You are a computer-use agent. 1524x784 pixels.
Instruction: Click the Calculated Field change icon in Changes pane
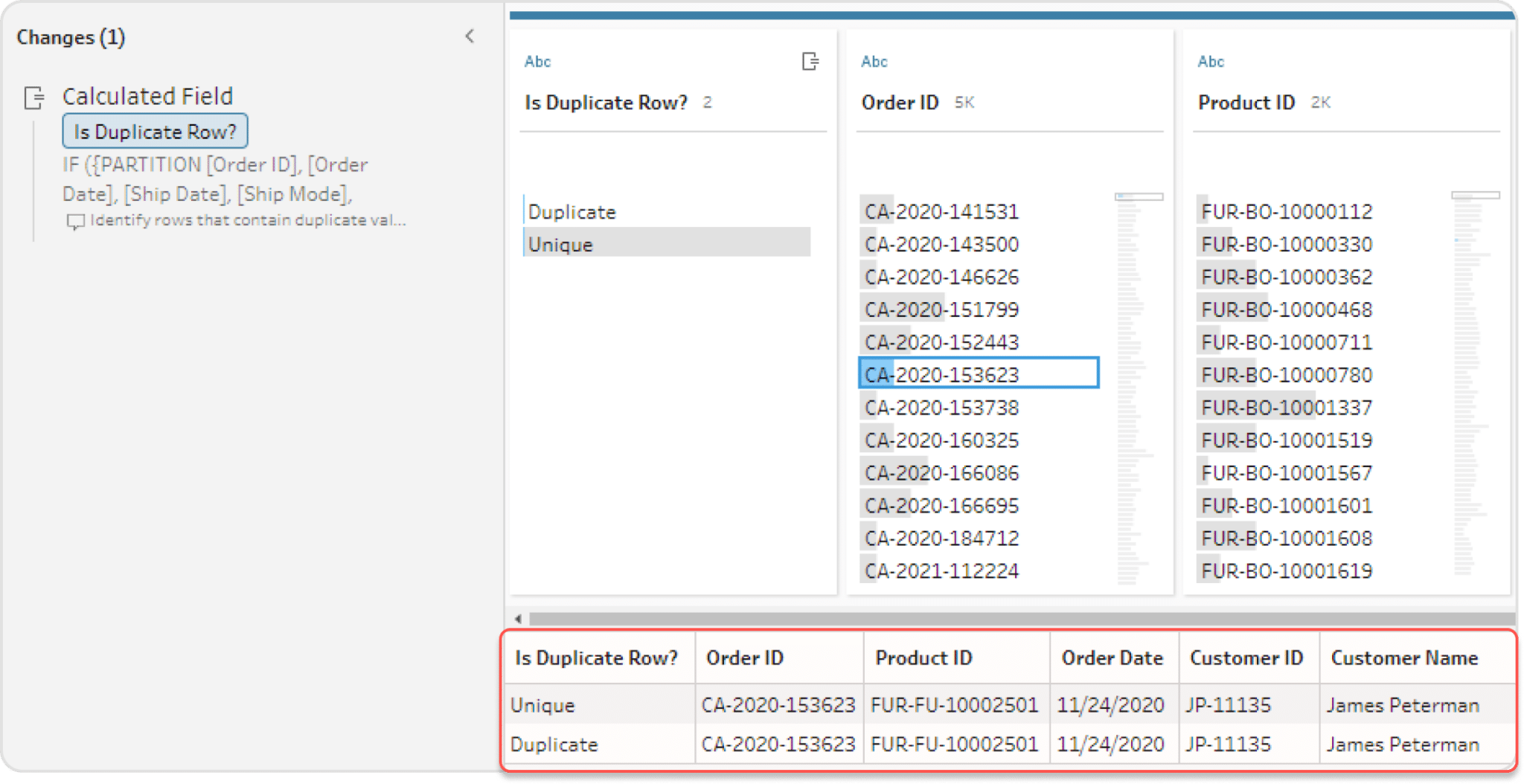[33, 97]
